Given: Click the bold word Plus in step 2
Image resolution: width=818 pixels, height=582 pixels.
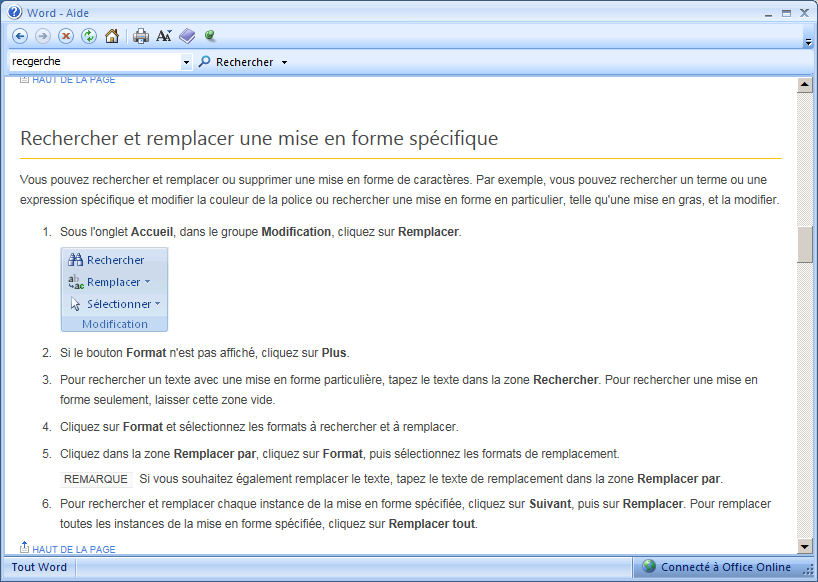Looking at the screenshot, I should [x=334, y=353].
